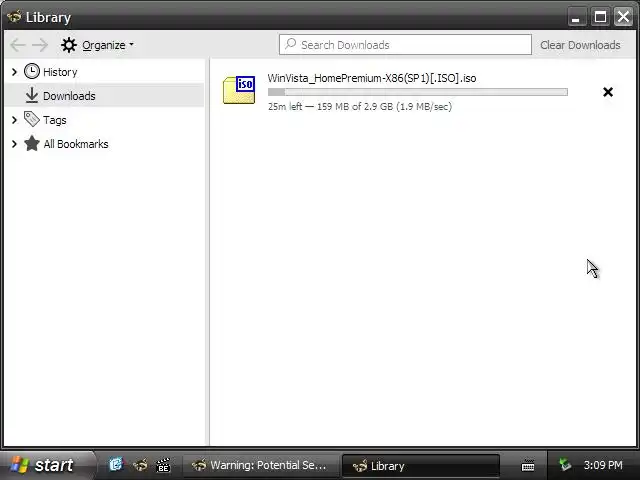Click the keyboard icon in taskbar
Viewport: 640px width, 480px height.
528,465
